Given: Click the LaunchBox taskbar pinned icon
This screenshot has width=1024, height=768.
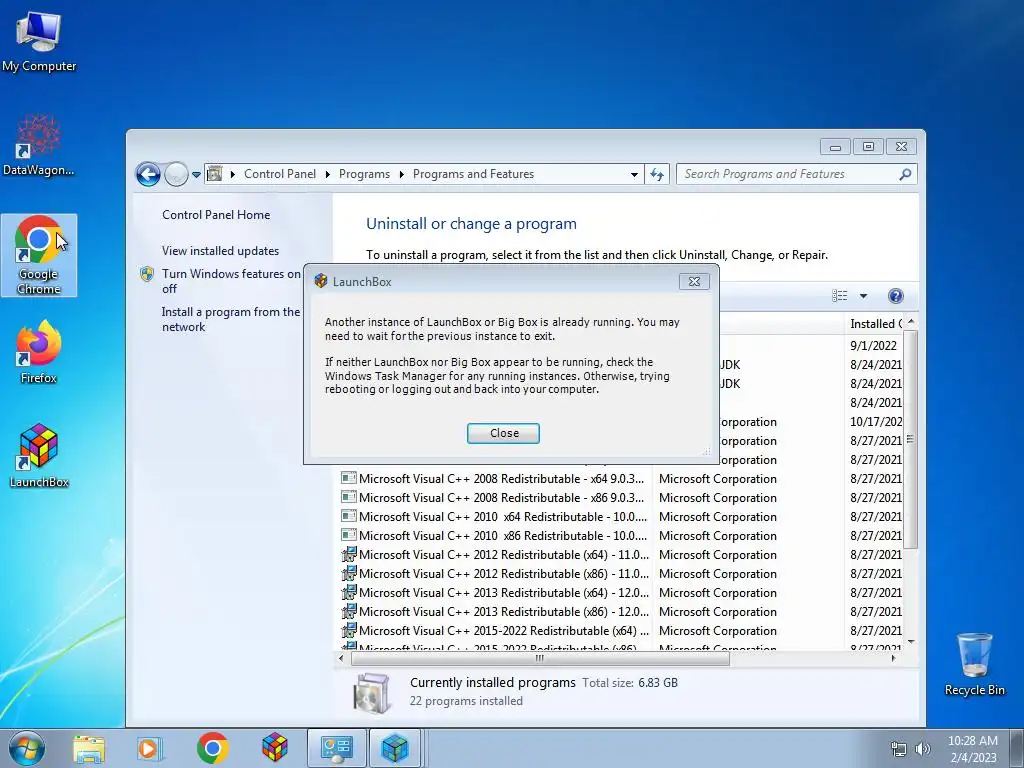Looking at the screenshot, I should point(275,748).
